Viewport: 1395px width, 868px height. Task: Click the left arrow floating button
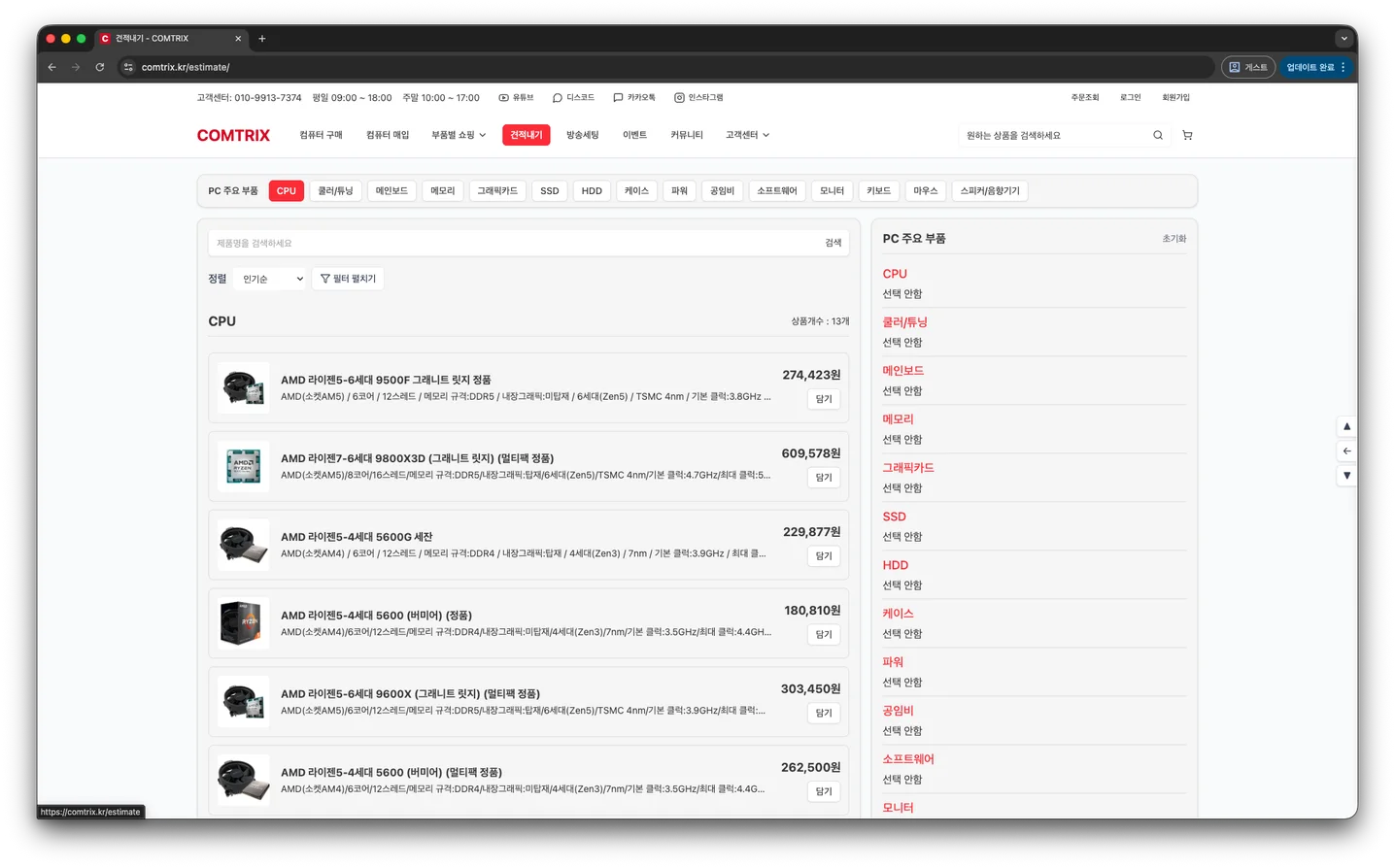point(1346,451)
